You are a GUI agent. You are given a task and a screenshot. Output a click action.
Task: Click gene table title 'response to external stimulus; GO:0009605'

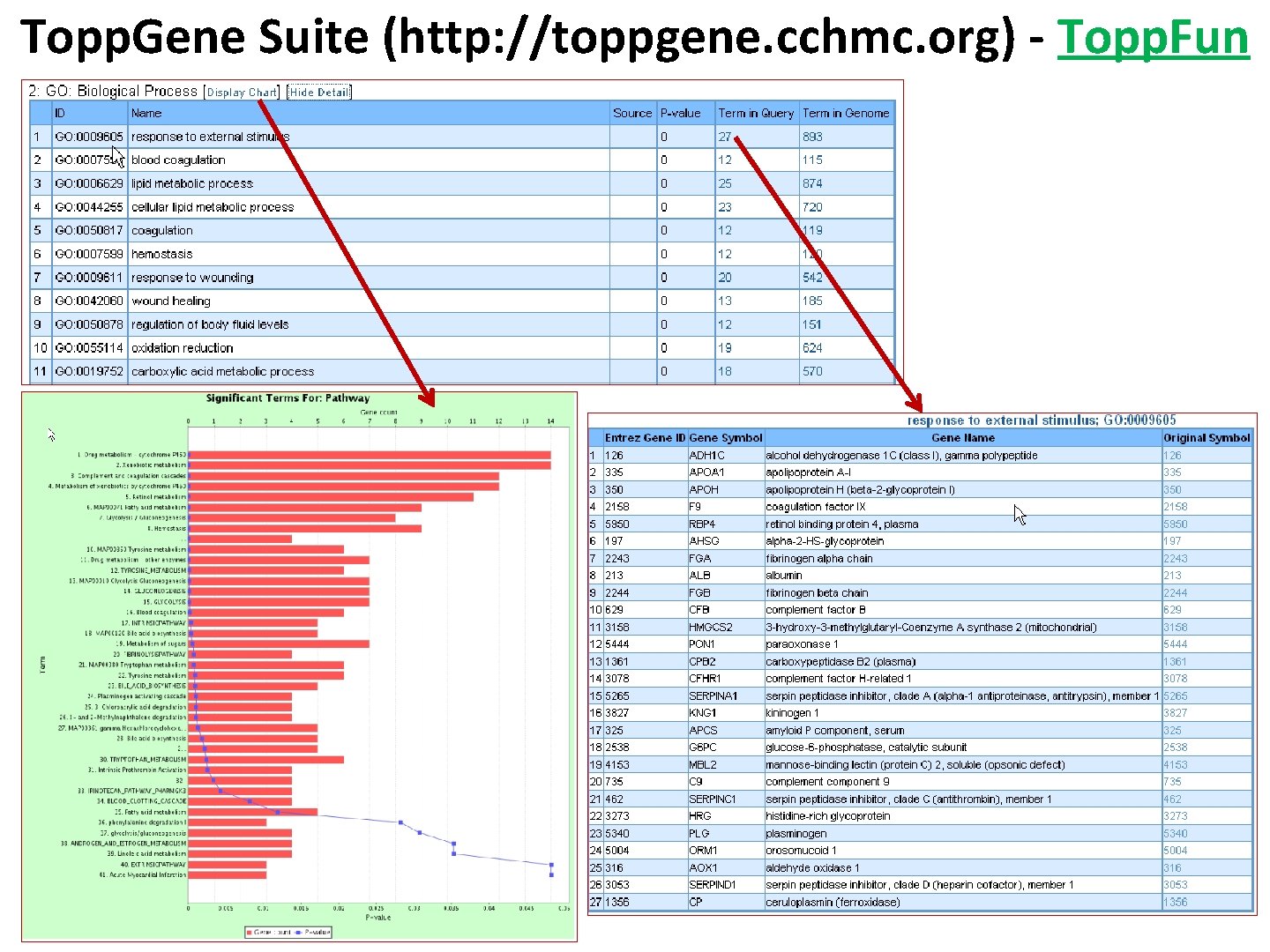(x=1042, y=420)
